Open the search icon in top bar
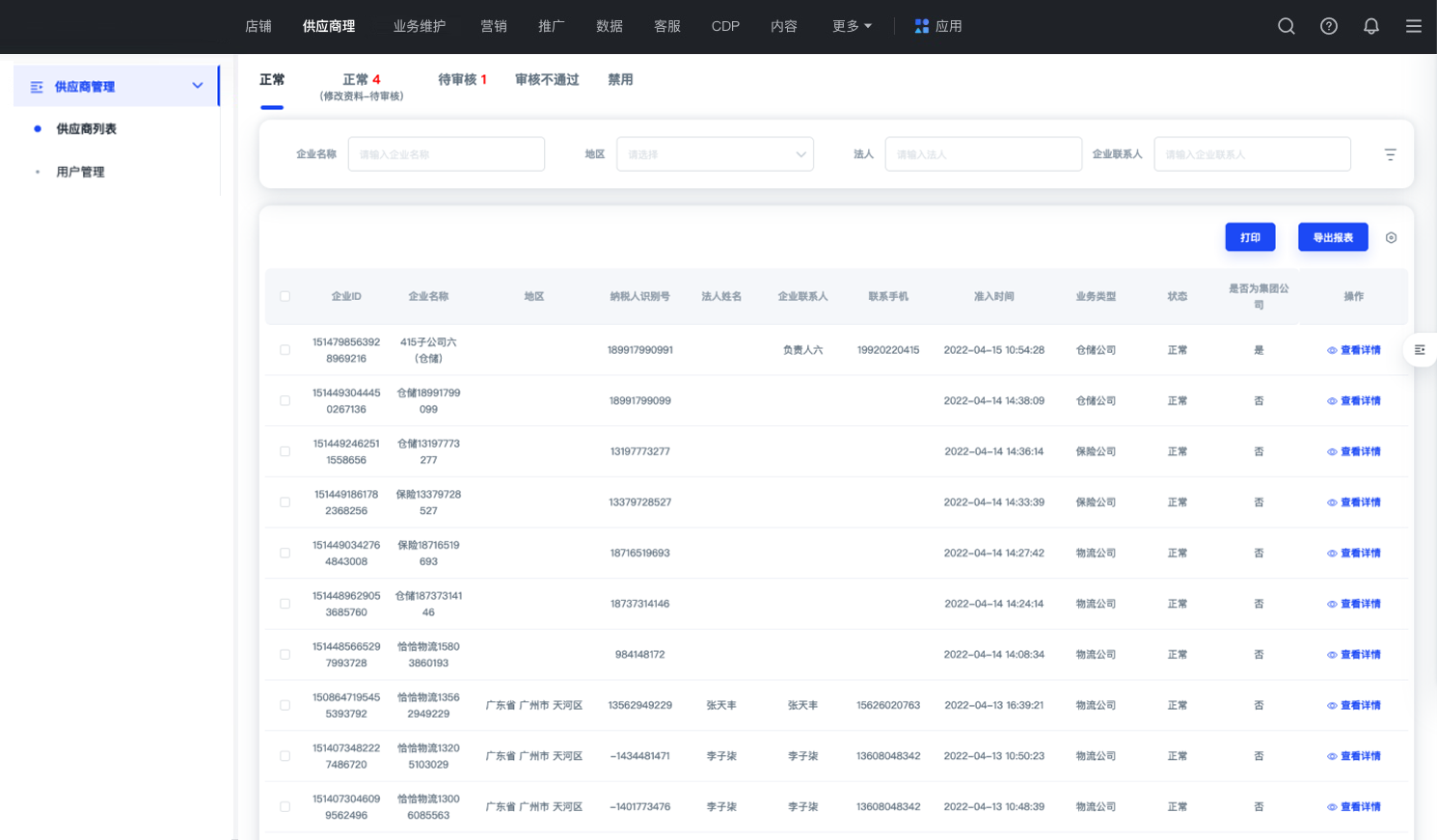The height and width of the screenshot is (840, 1437). pyautogui.click(x=1286, y=26)
